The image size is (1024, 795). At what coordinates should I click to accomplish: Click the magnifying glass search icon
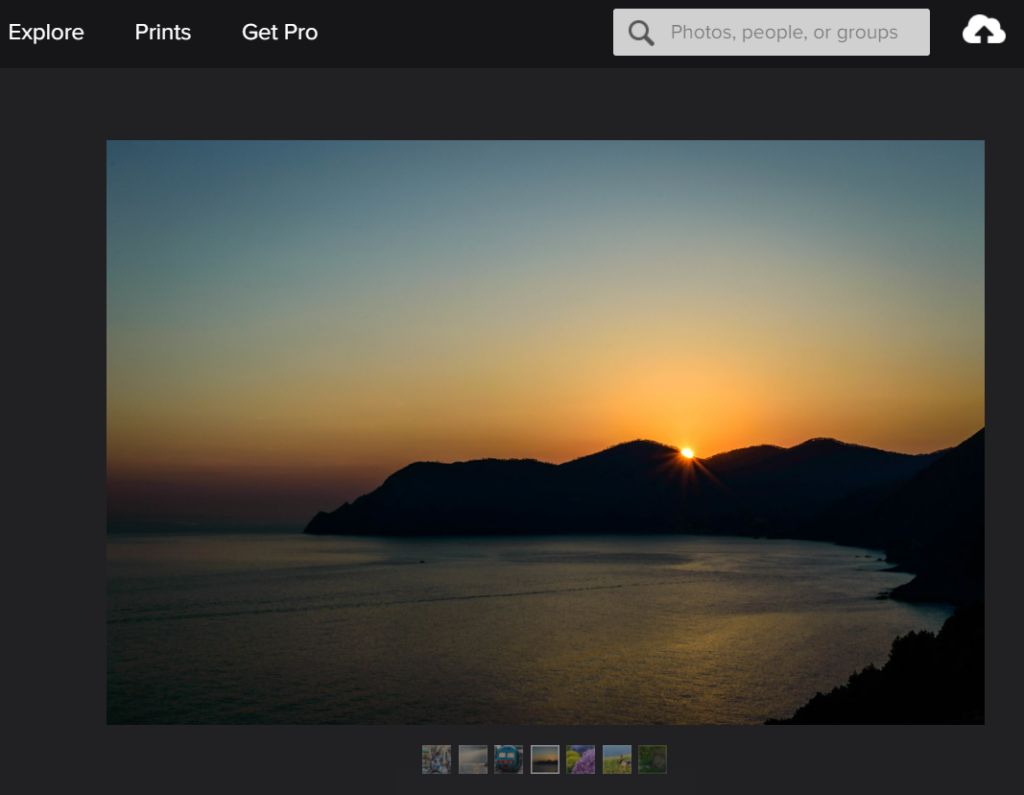[641, 33]
